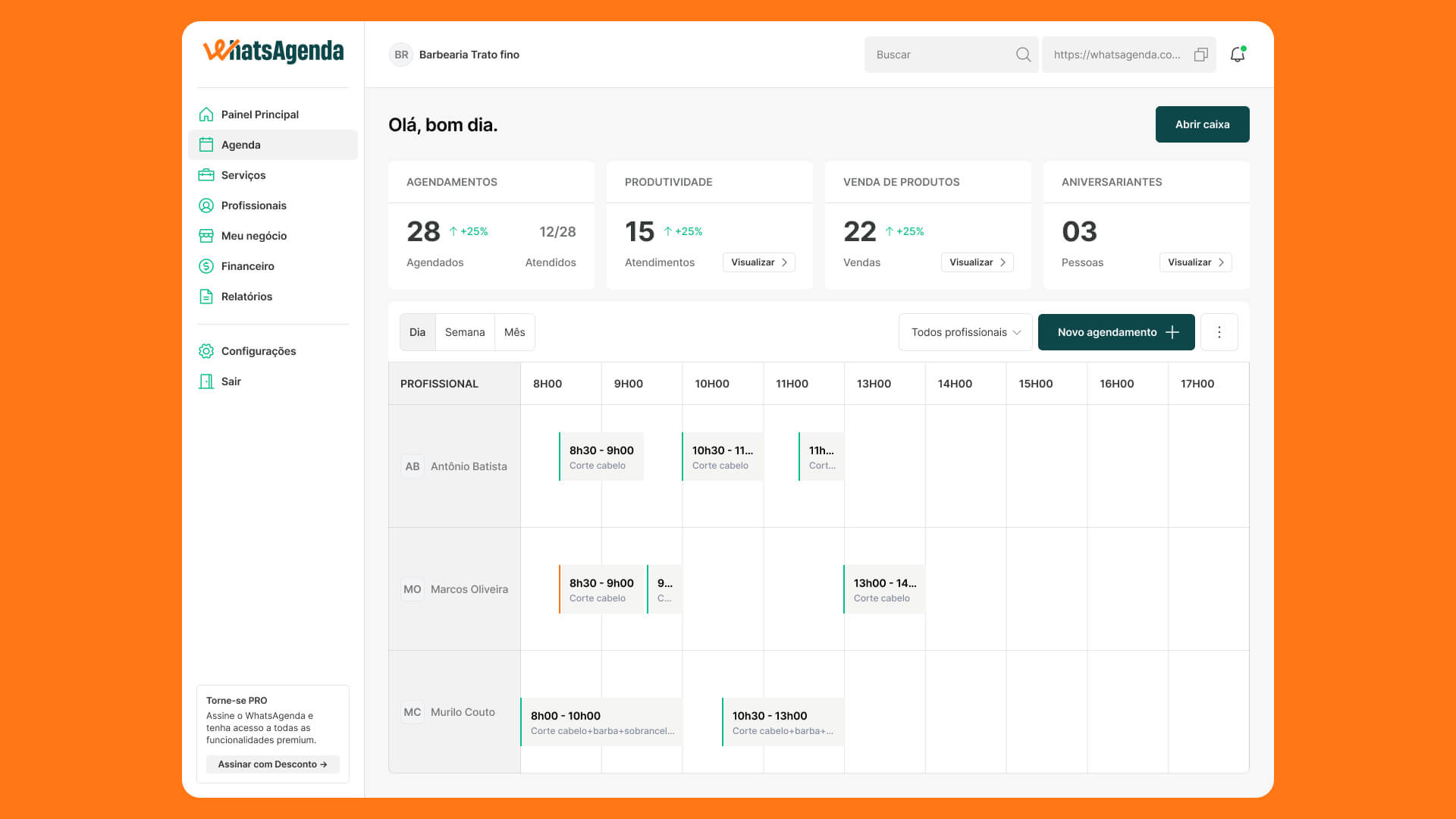
Task: Switch calendar to Mês view
Action: click(x=514, y=332)
